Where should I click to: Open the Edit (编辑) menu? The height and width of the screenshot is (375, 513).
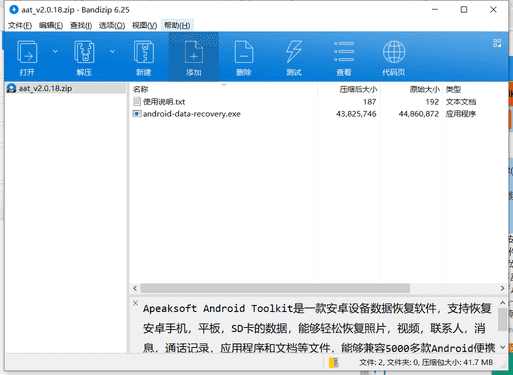(x=51, y=25)
